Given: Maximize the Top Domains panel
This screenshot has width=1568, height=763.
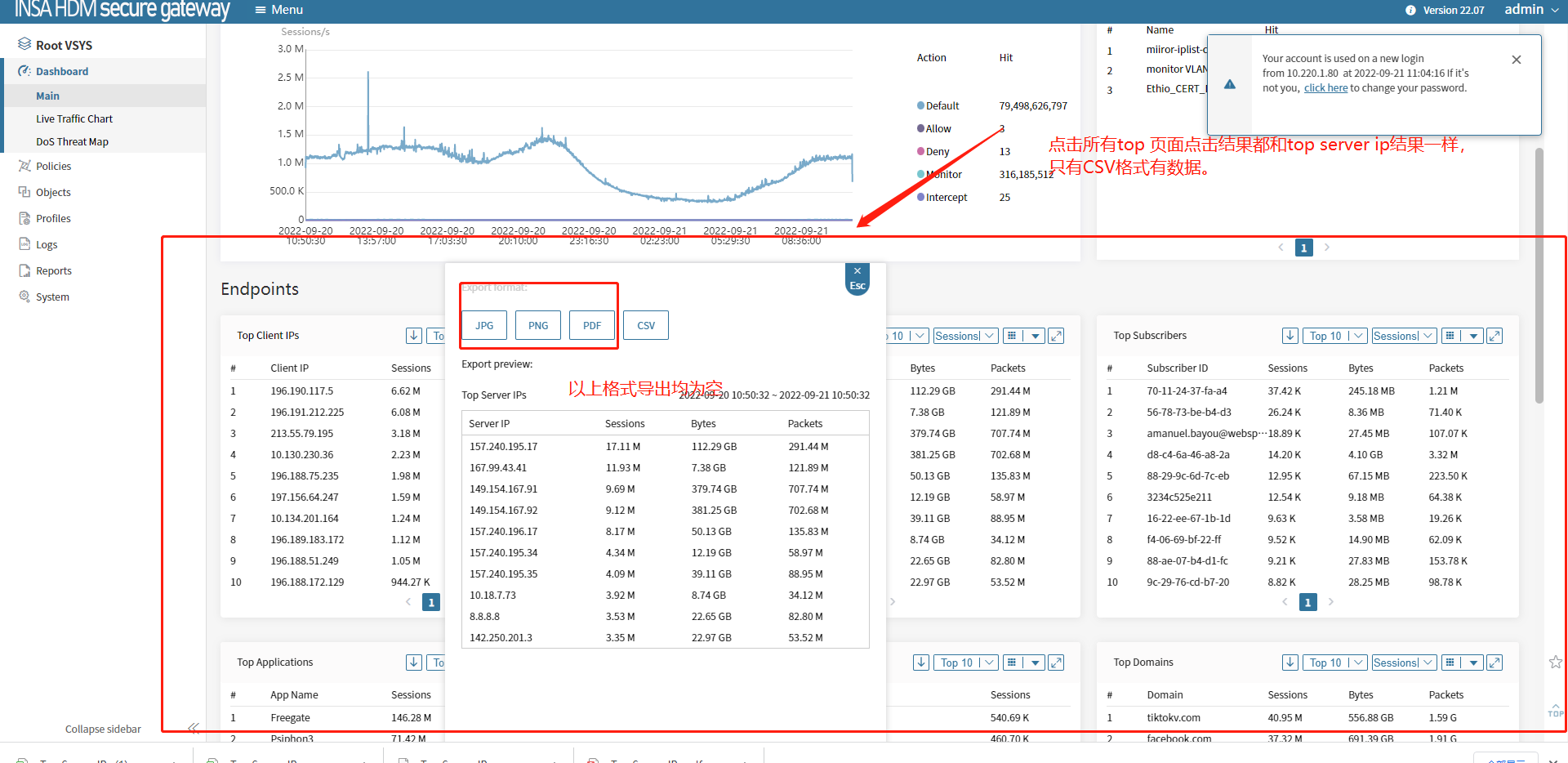Looking at the screenshot, I should click(x=1494, y=663).
